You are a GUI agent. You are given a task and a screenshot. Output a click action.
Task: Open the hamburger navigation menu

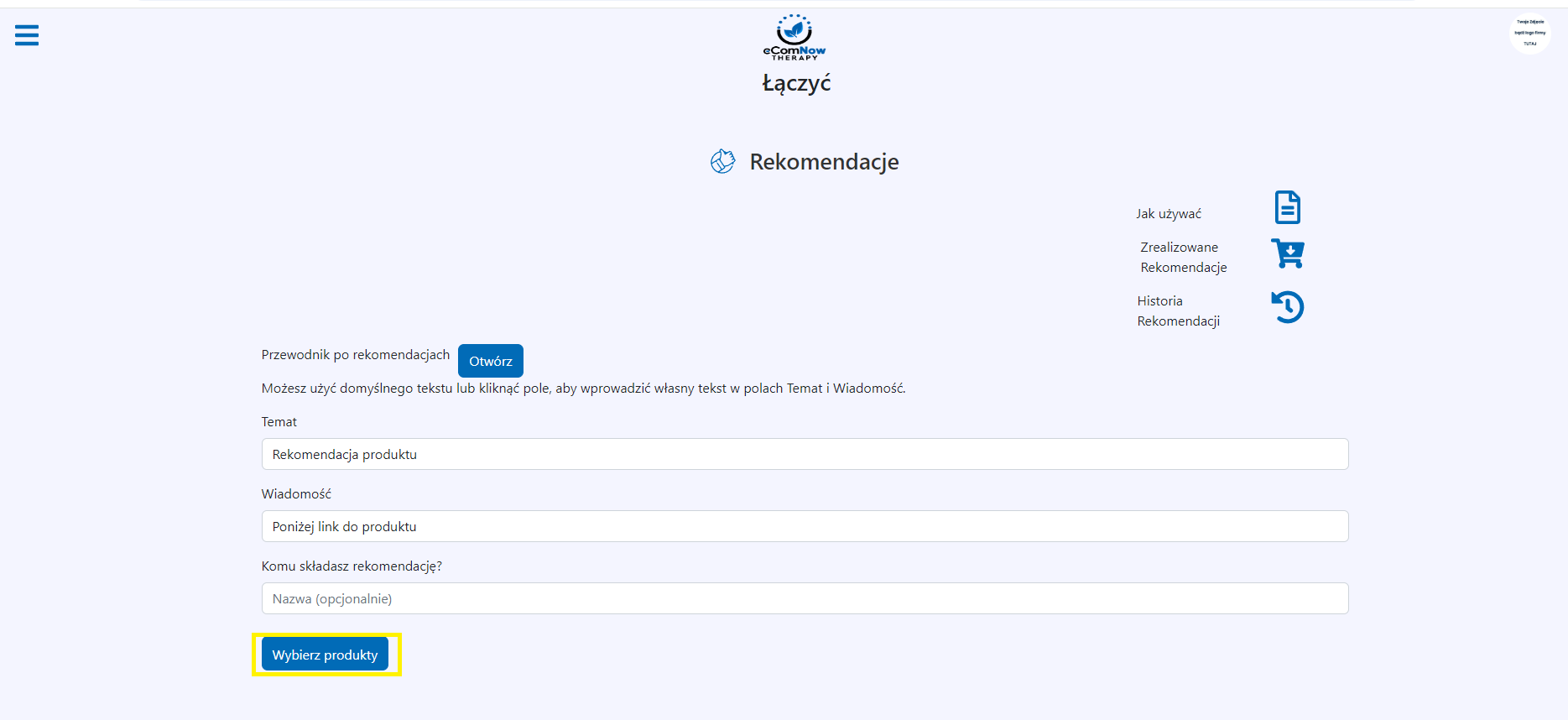[x=27, y=35]
